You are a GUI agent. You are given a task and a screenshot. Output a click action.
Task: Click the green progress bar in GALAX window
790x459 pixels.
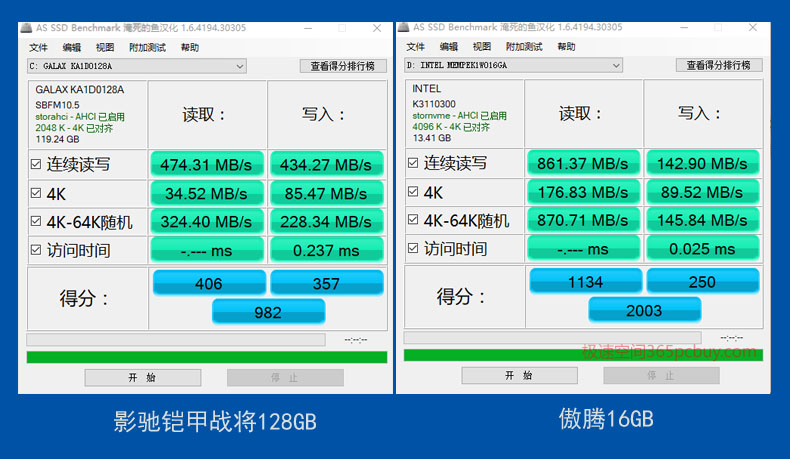pyautogui.click(x=207, y=357)
